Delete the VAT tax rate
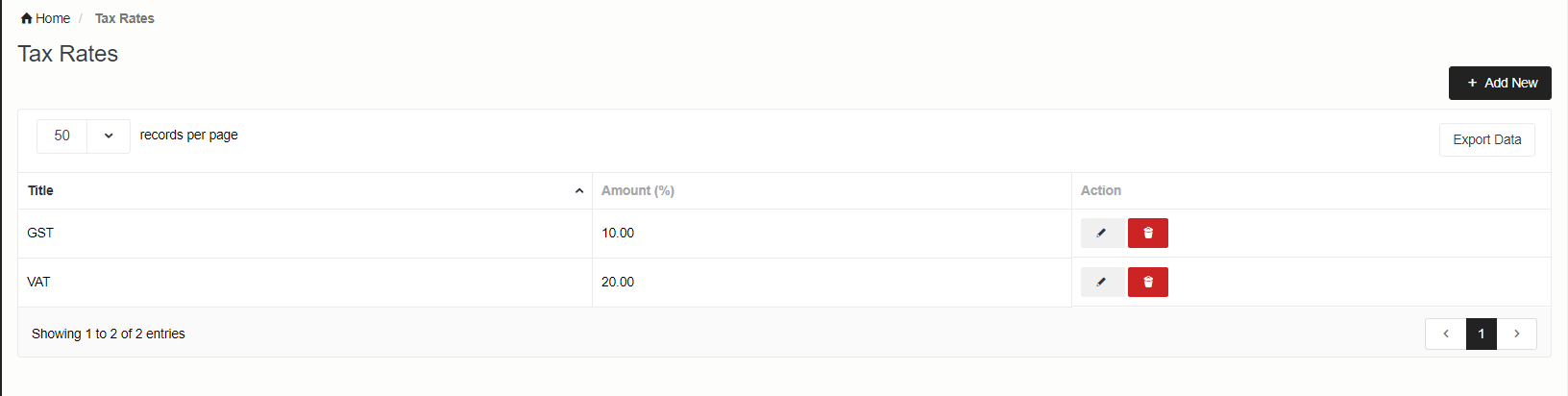 point(1148,282)
